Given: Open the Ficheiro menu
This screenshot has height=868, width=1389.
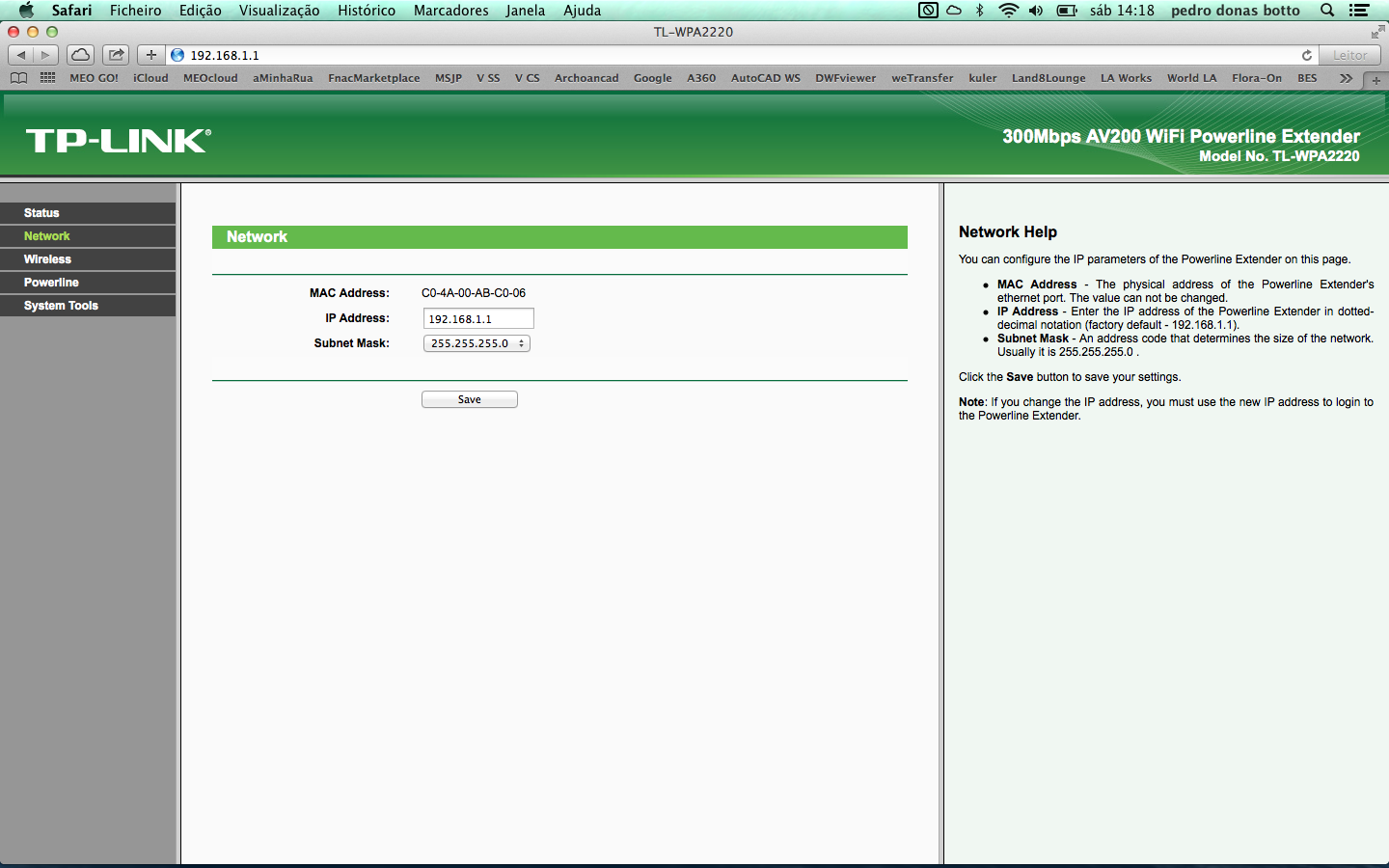Looking at the screenshot, I should (x=136, y=11).
